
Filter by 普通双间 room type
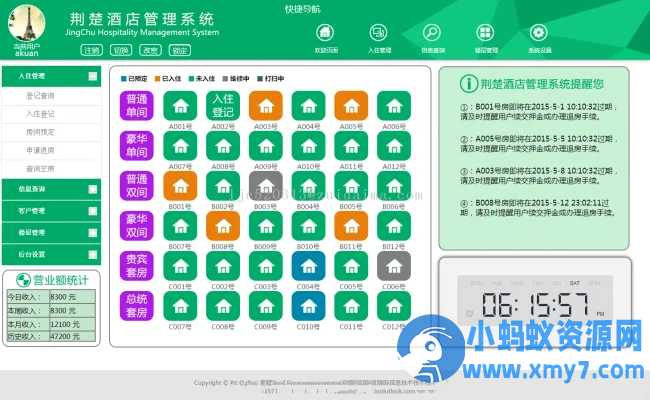(x=137, y=186)
